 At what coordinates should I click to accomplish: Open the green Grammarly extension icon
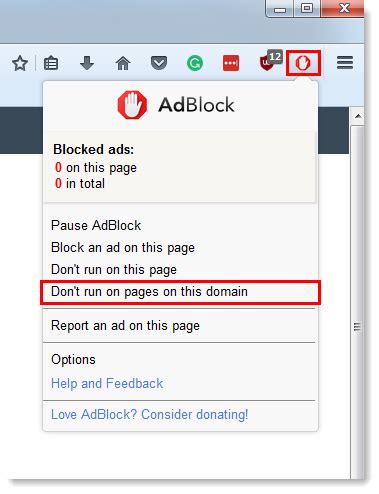(195, 63)
